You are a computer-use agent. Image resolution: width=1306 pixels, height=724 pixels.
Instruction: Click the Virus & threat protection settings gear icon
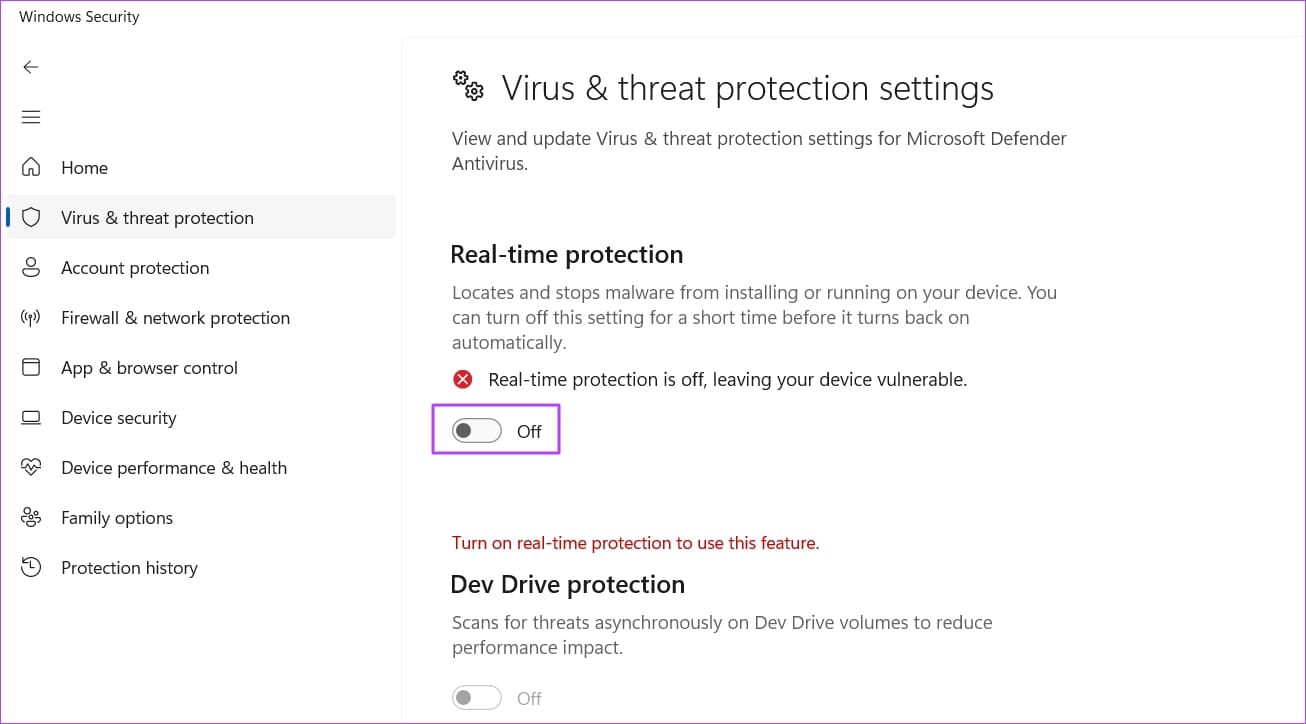point(467,87)
